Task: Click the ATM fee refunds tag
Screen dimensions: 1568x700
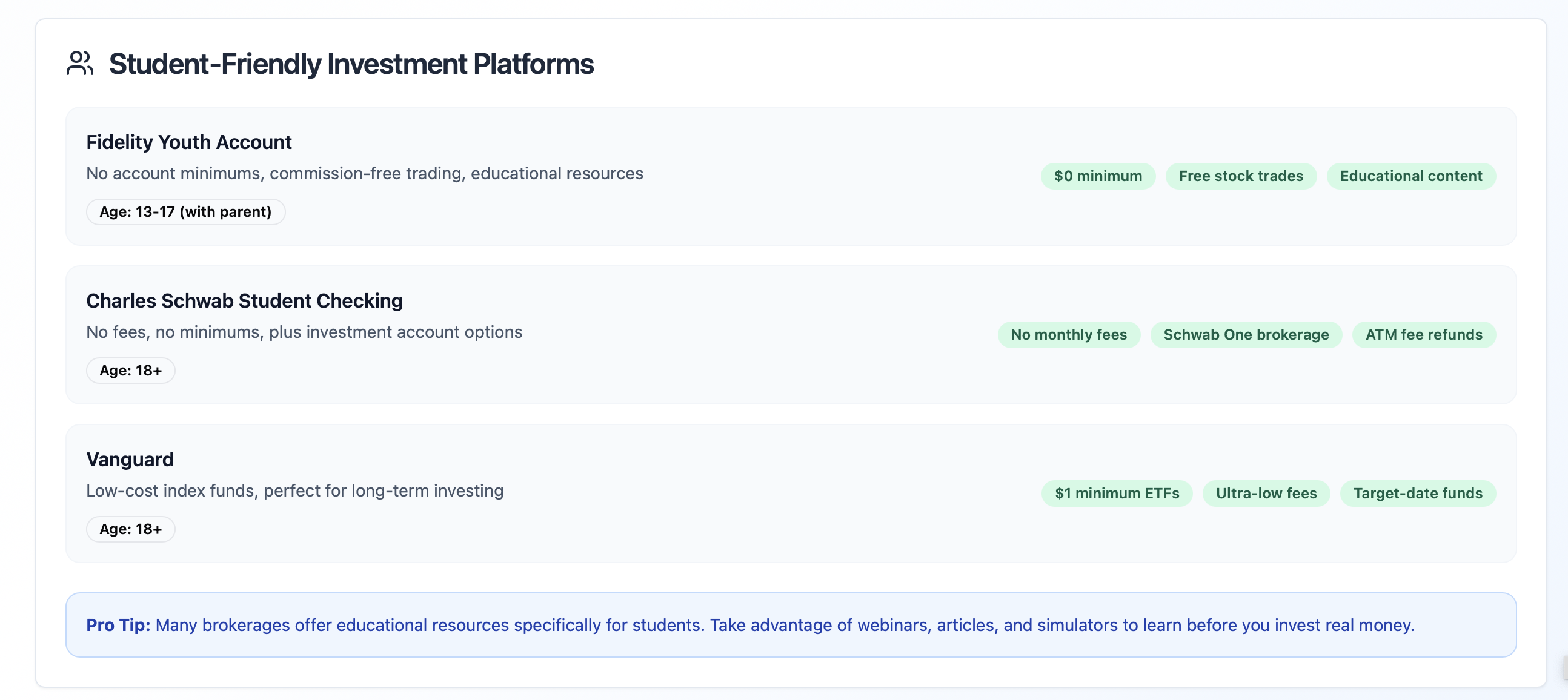Action: coord(1423,334)
